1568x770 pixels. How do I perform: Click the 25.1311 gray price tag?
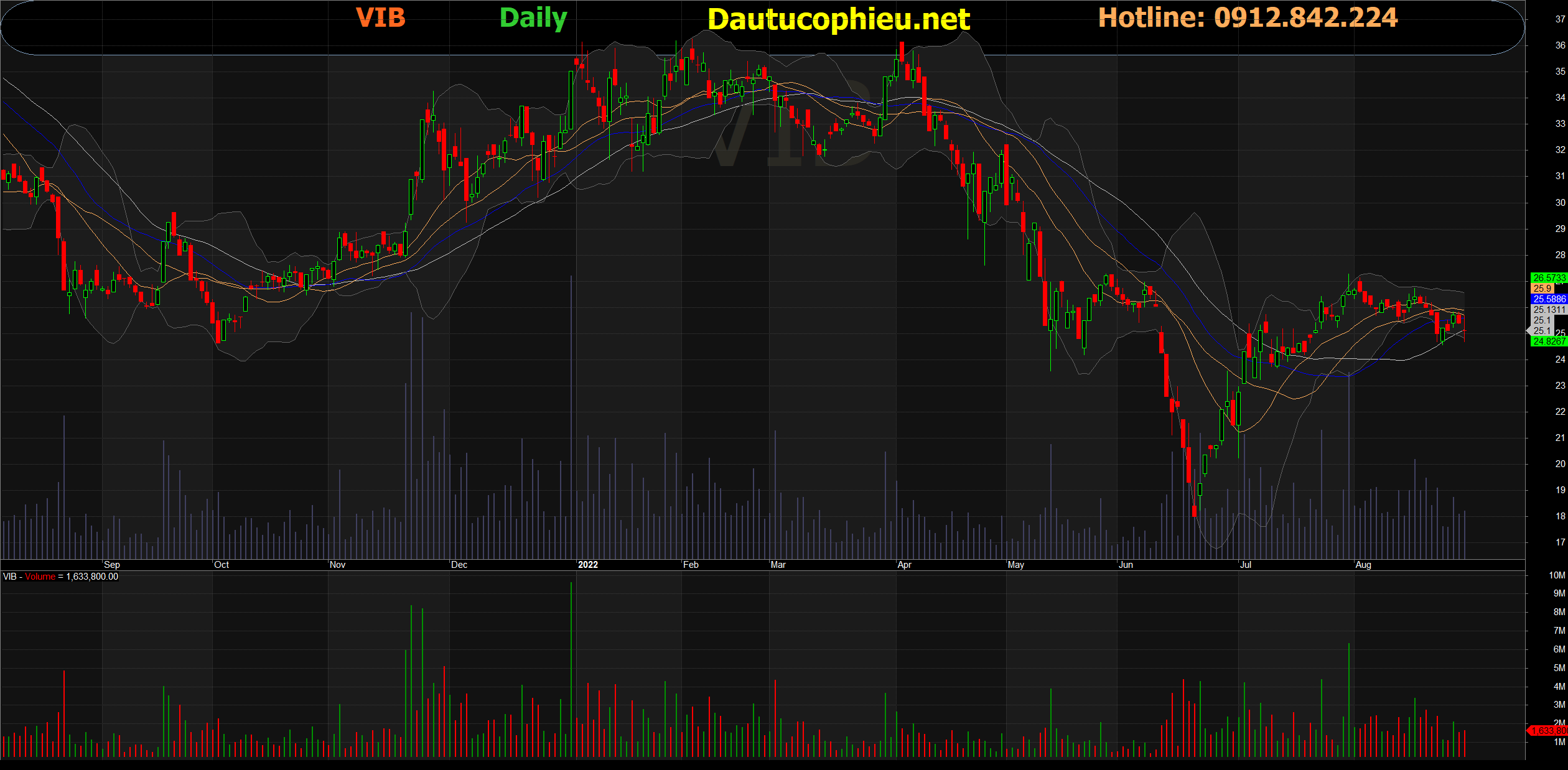point(1549,310)
